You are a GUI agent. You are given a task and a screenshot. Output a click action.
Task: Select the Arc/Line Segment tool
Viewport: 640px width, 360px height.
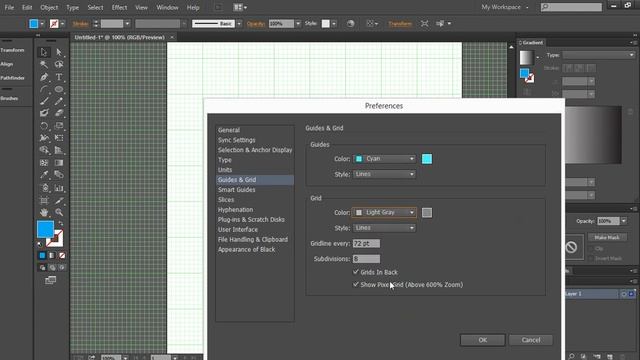[x=44, y=89]
